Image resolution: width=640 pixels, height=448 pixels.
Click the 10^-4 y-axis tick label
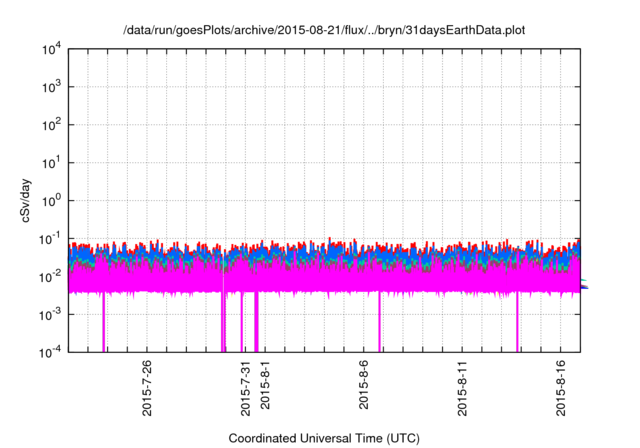(x=50, y=352)
